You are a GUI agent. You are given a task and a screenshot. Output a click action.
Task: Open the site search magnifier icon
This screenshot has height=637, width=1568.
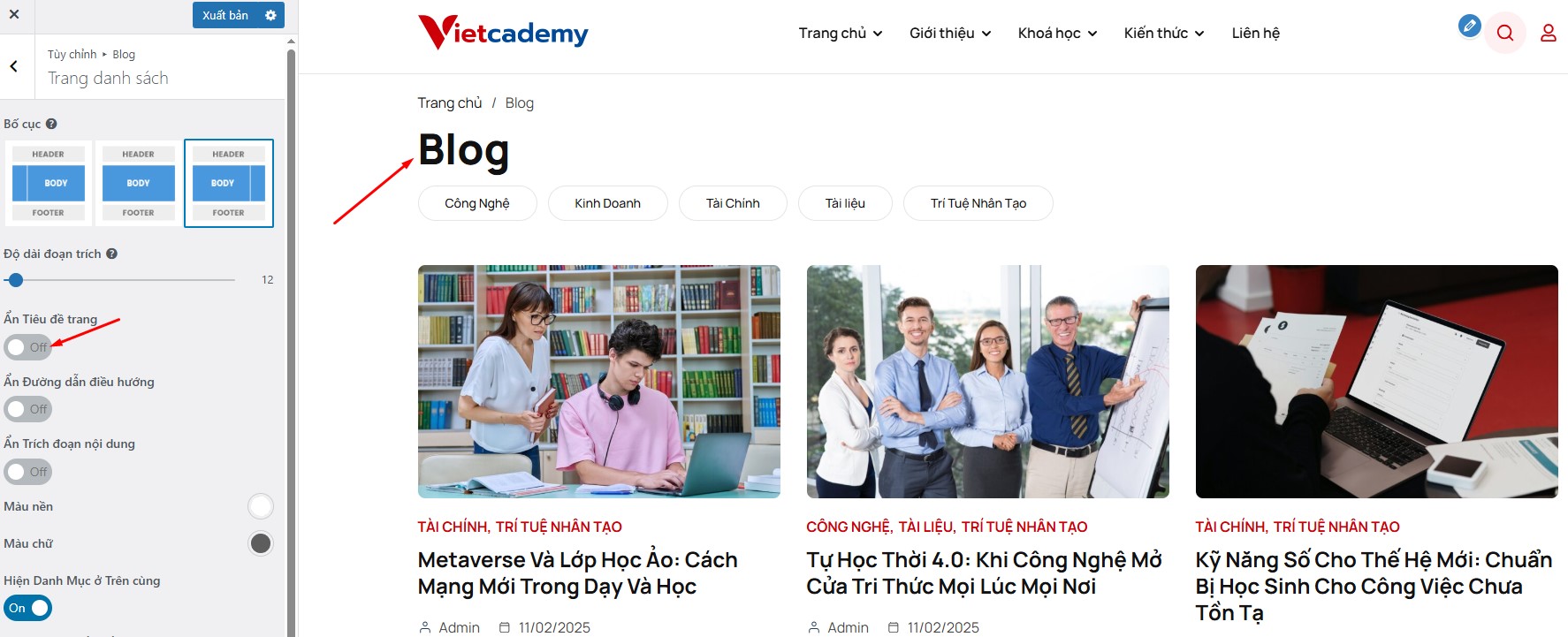1505,34
